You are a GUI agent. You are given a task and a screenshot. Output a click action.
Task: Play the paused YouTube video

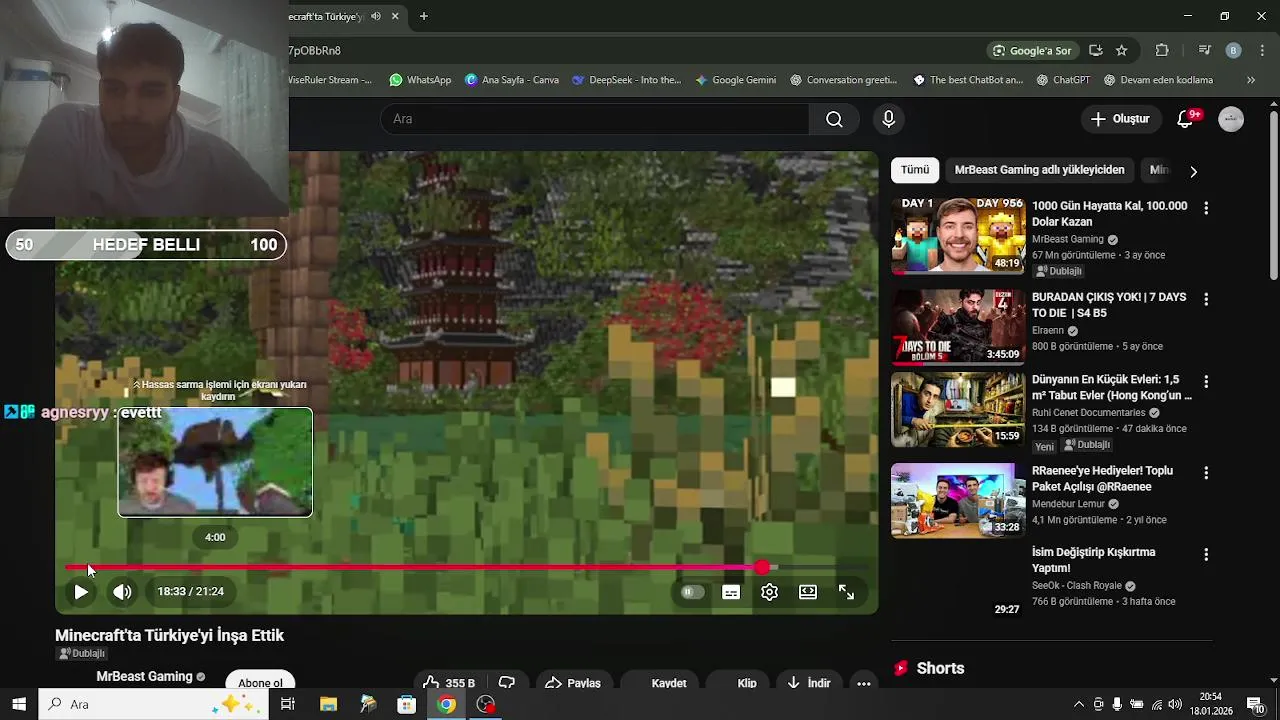coord(81,592)
